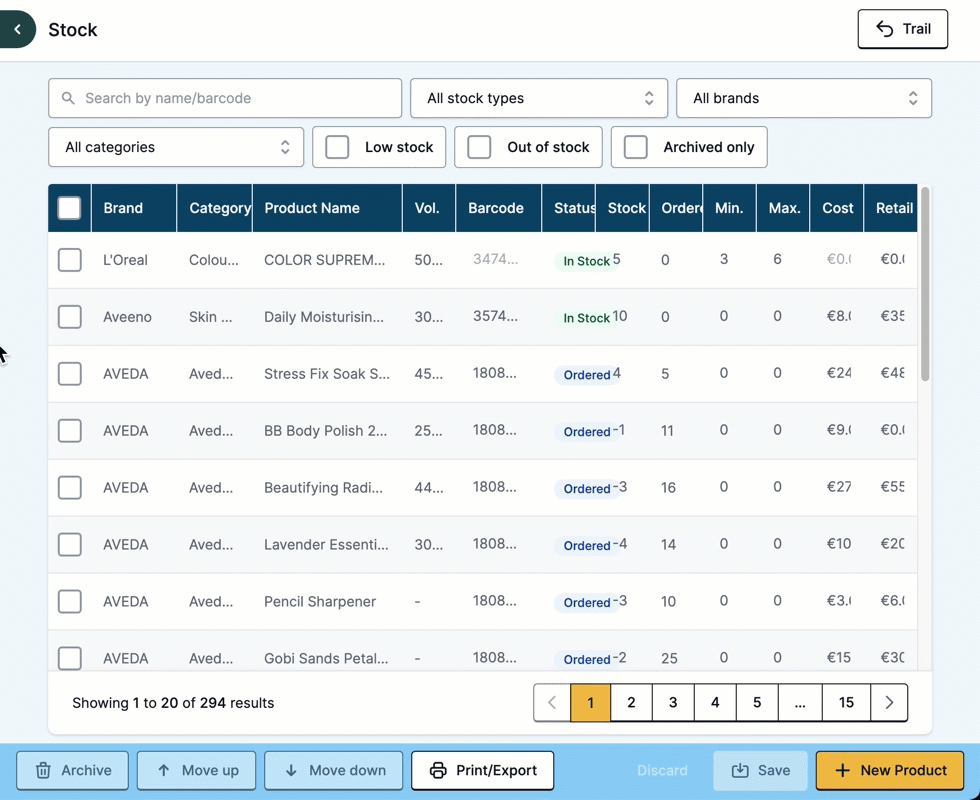The height and width of the screenshot is (800, 980).
Task: Check the Pencil Sharpener row checkbox
Action: click(x=69, y=601)
